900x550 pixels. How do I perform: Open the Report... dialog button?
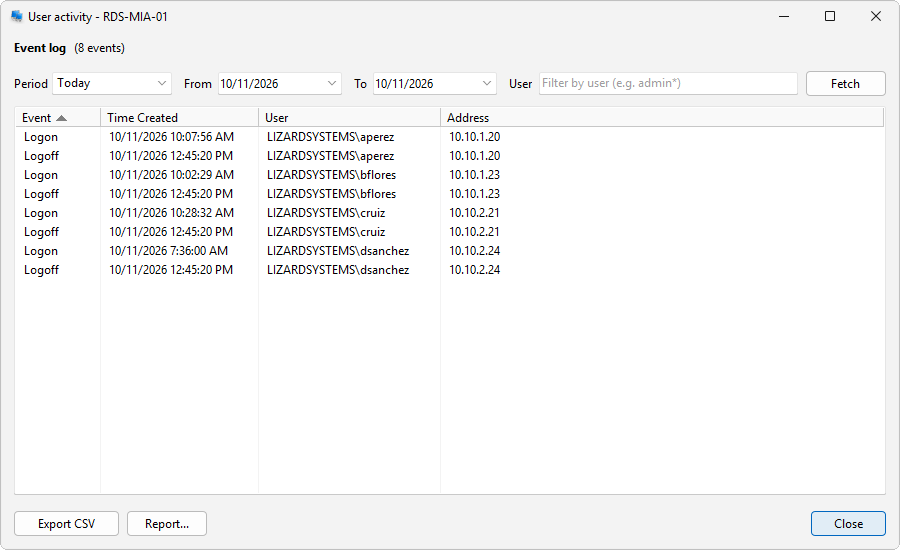coord(167,524)
